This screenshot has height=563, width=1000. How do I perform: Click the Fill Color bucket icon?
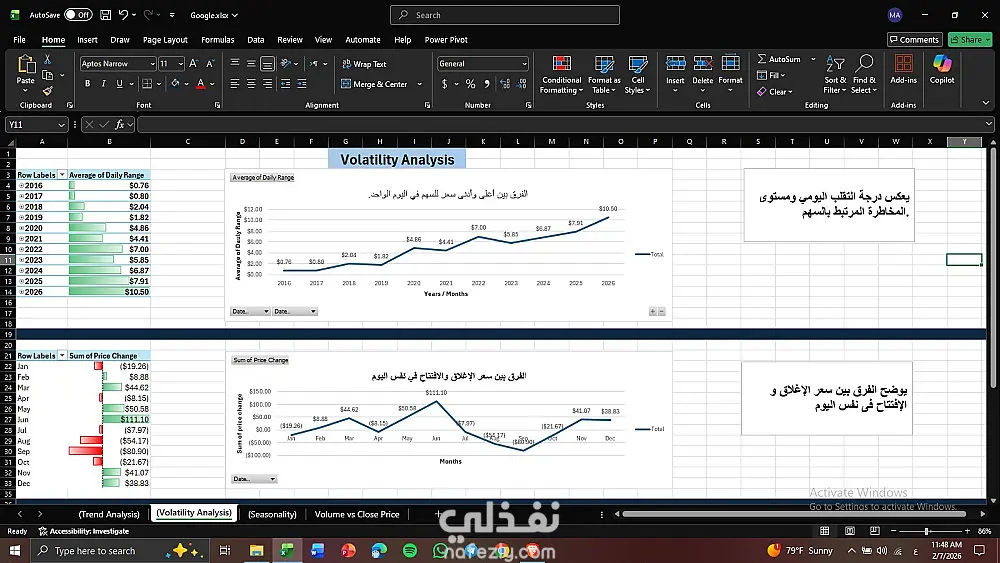pyautogui.click(x=175, y=84)
